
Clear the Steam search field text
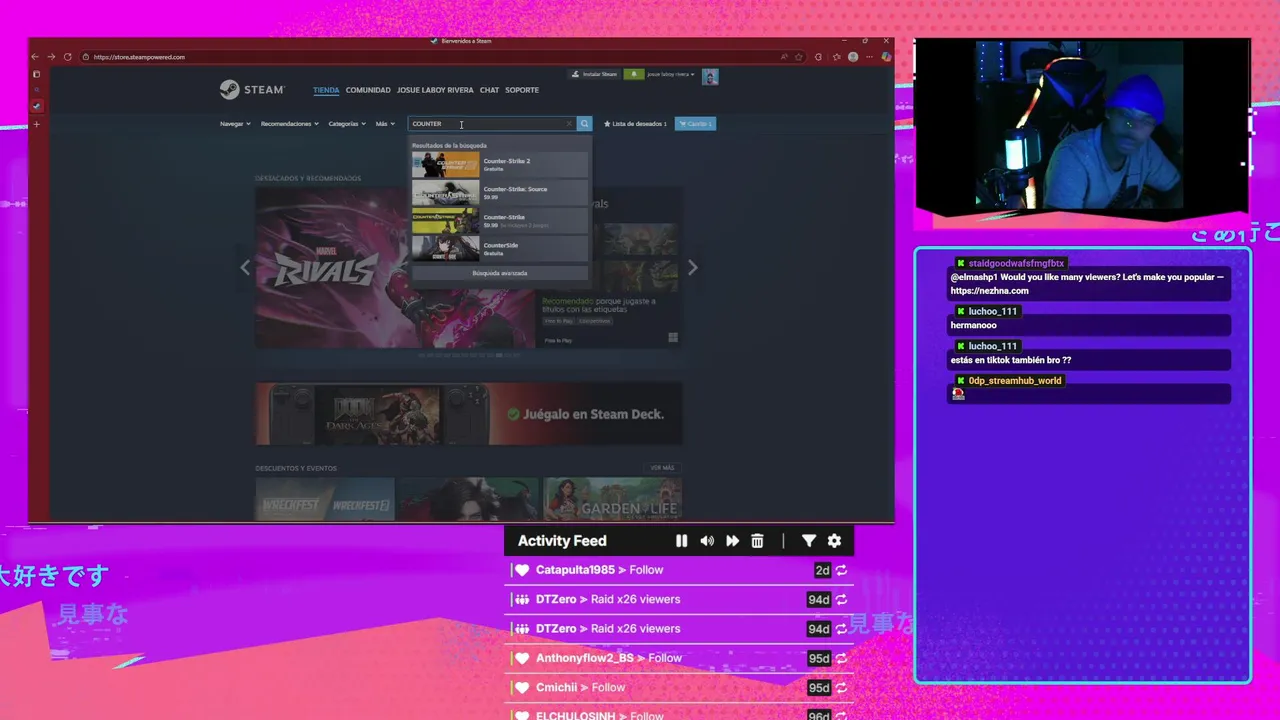coord(569,124)
